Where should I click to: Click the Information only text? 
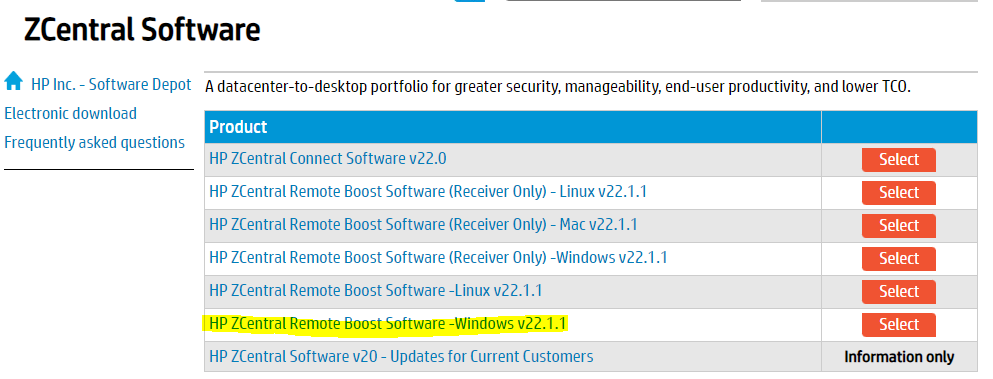pos(899,357)
